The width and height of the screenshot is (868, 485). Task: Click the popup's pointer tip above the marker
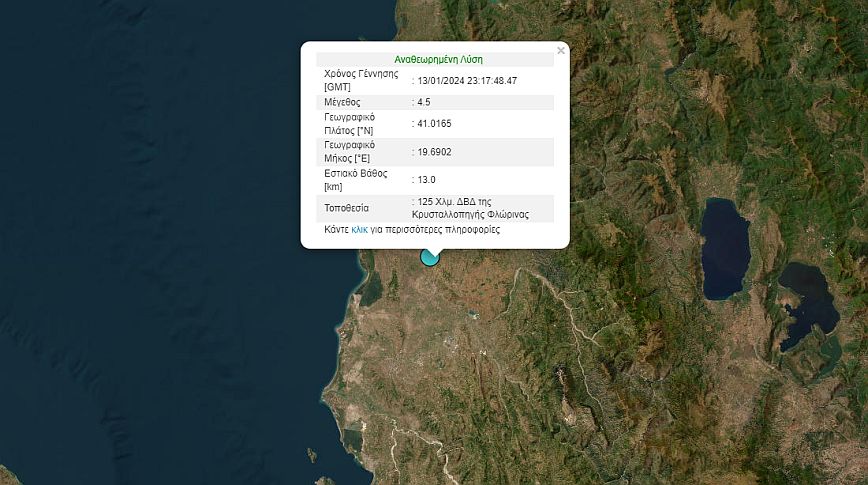click(x=430, y=249)
